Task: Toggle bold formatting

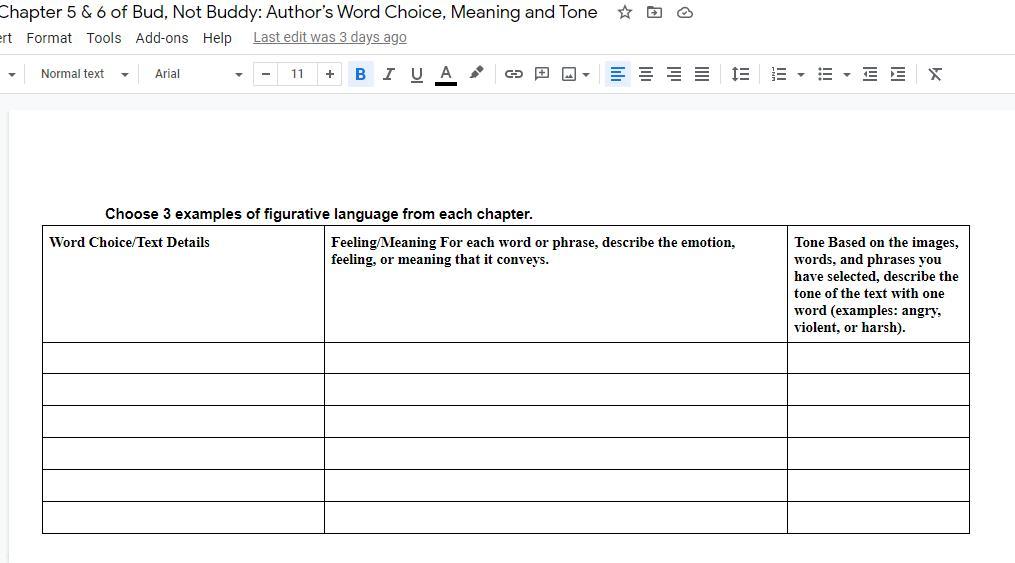Action: tap(360, 74)
